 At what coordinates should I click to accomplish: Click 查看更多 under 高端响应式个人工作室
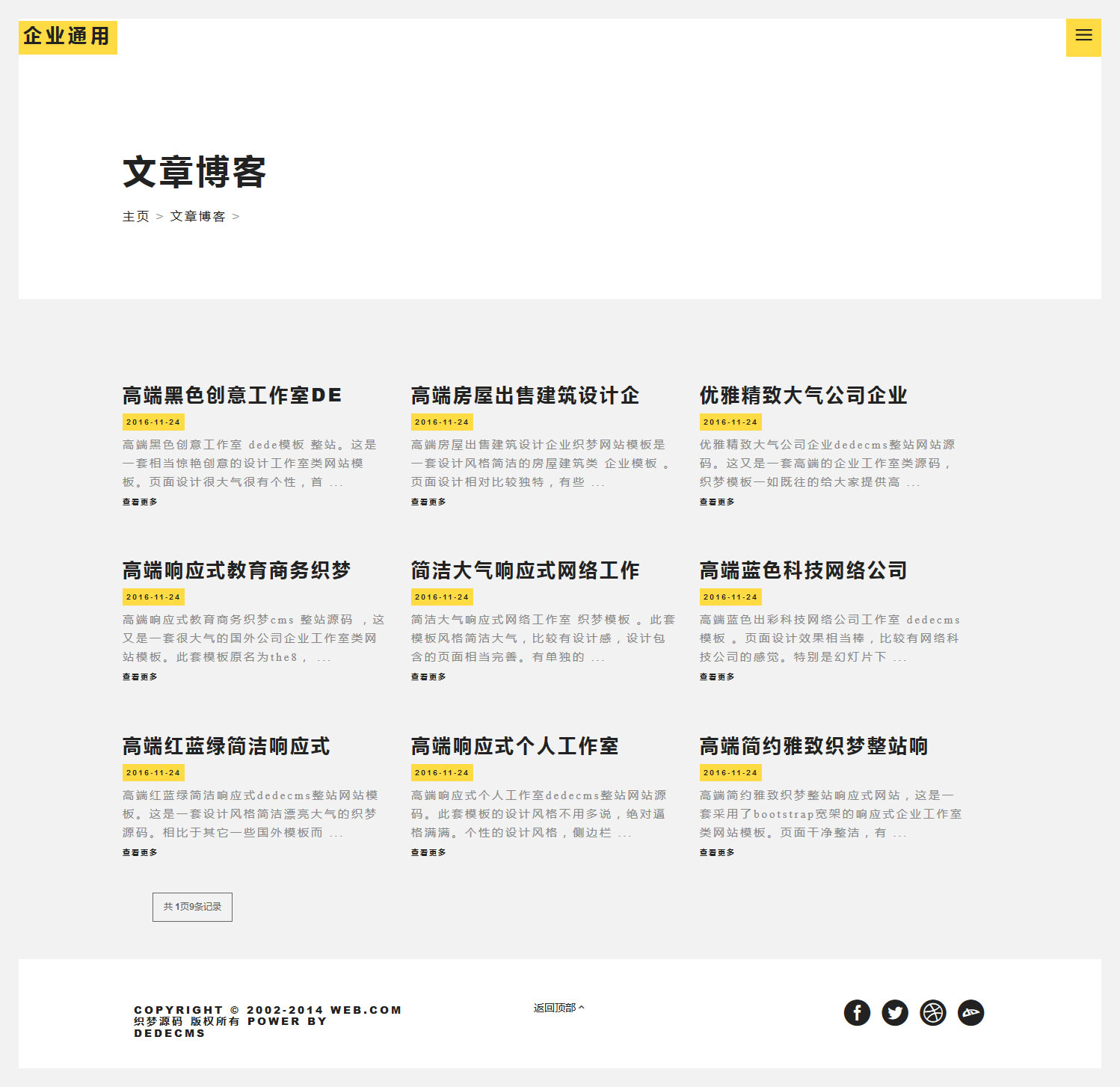tap(428, 852)
